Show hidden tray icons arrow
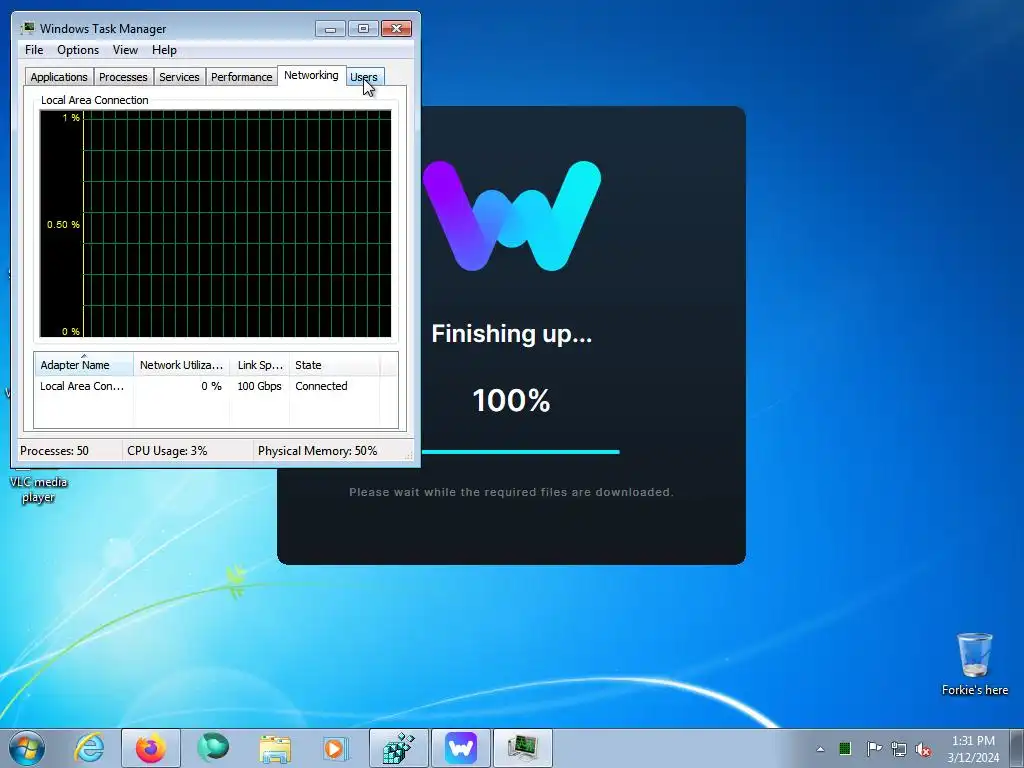Image resolution: width=1024 pixels, height=768 pixels. (820, 749)
